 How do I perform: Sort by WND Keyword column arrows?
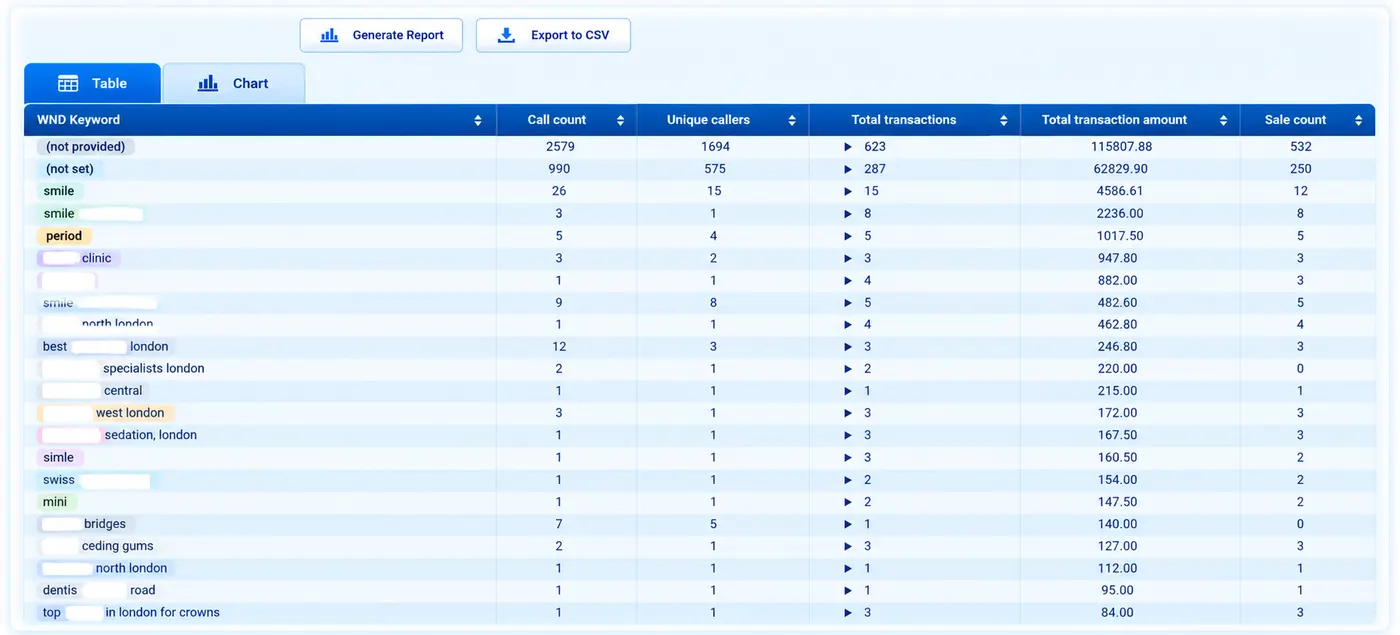click(478, 120)
